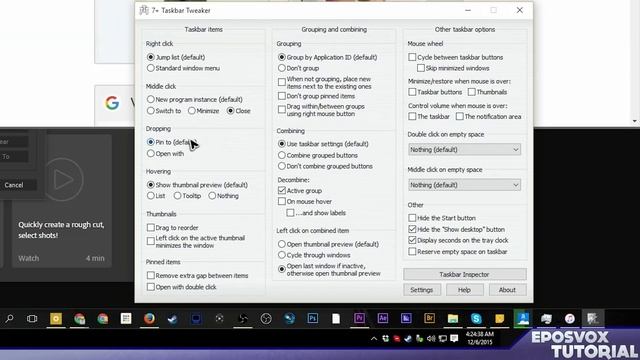Screen dimensions: 640x360
Task: Click browser scrollbar down arrow
Action: [635, 121]
